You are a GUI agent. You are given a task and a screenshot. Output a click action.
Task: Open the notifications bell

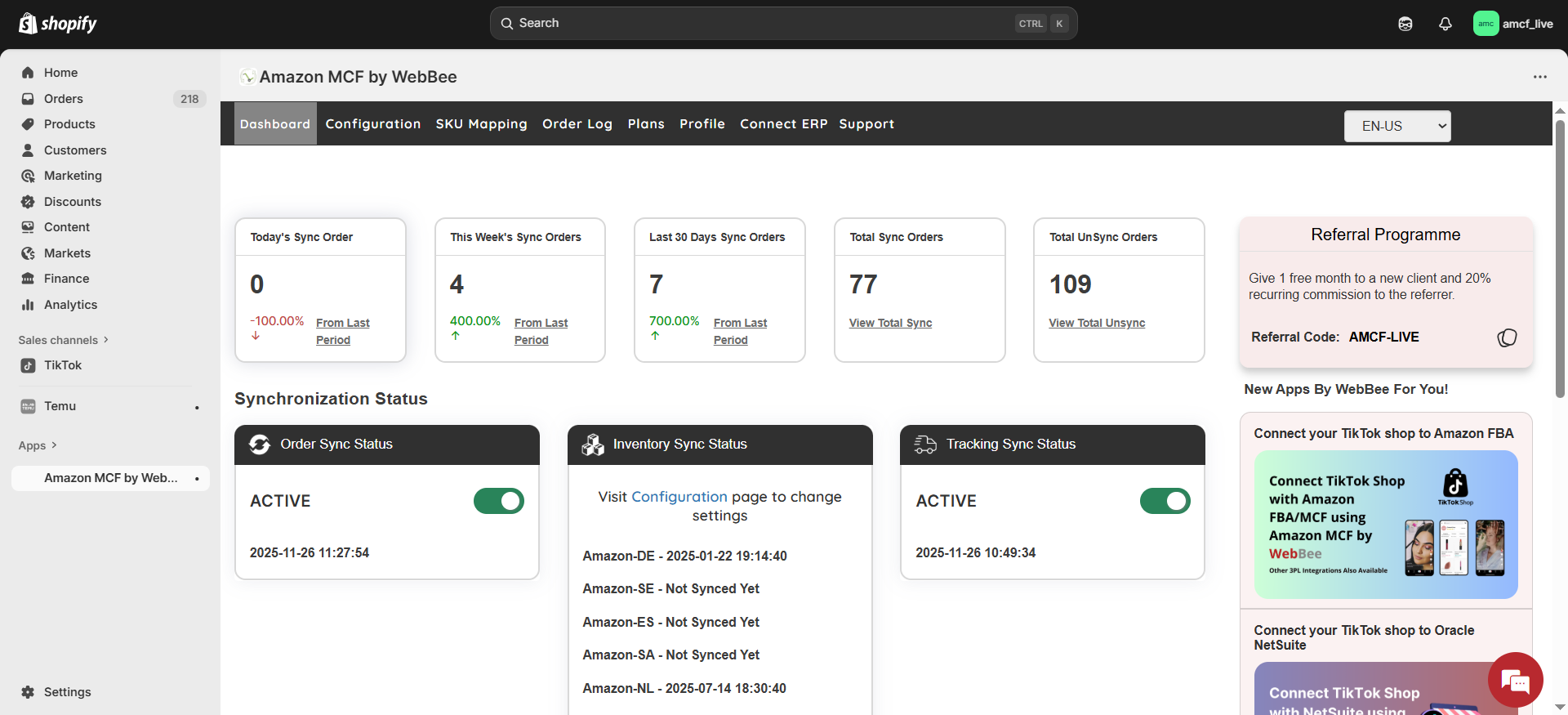tap(1445, 24)
